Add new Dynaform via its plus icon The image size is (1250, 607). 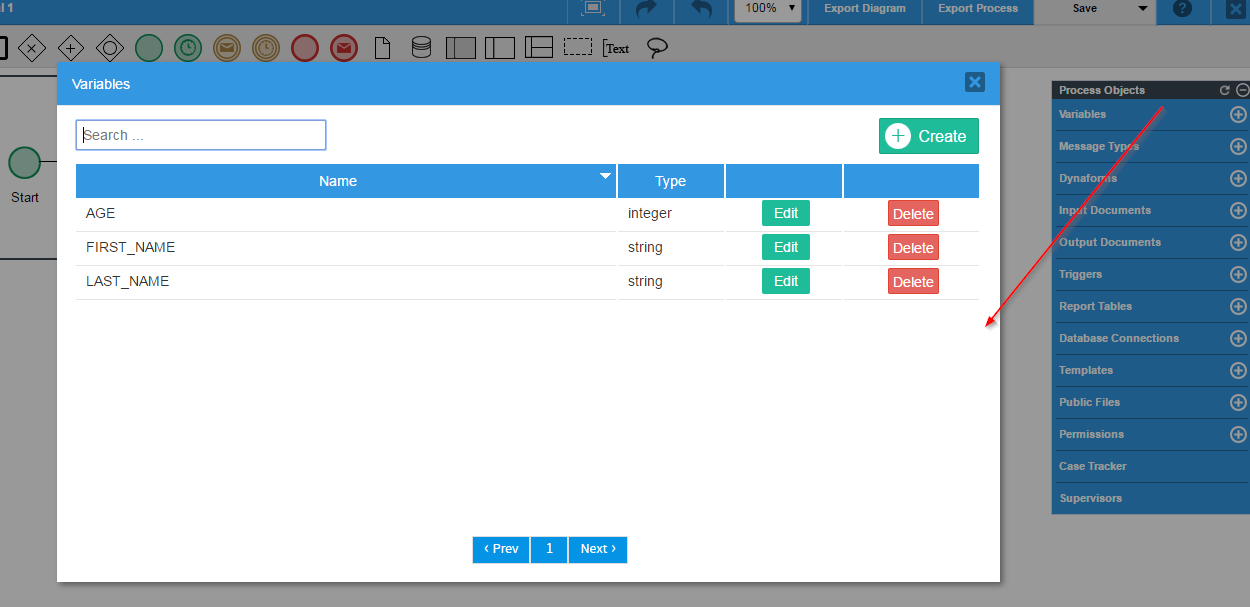pyautogui.click(x=1238, y=178)
